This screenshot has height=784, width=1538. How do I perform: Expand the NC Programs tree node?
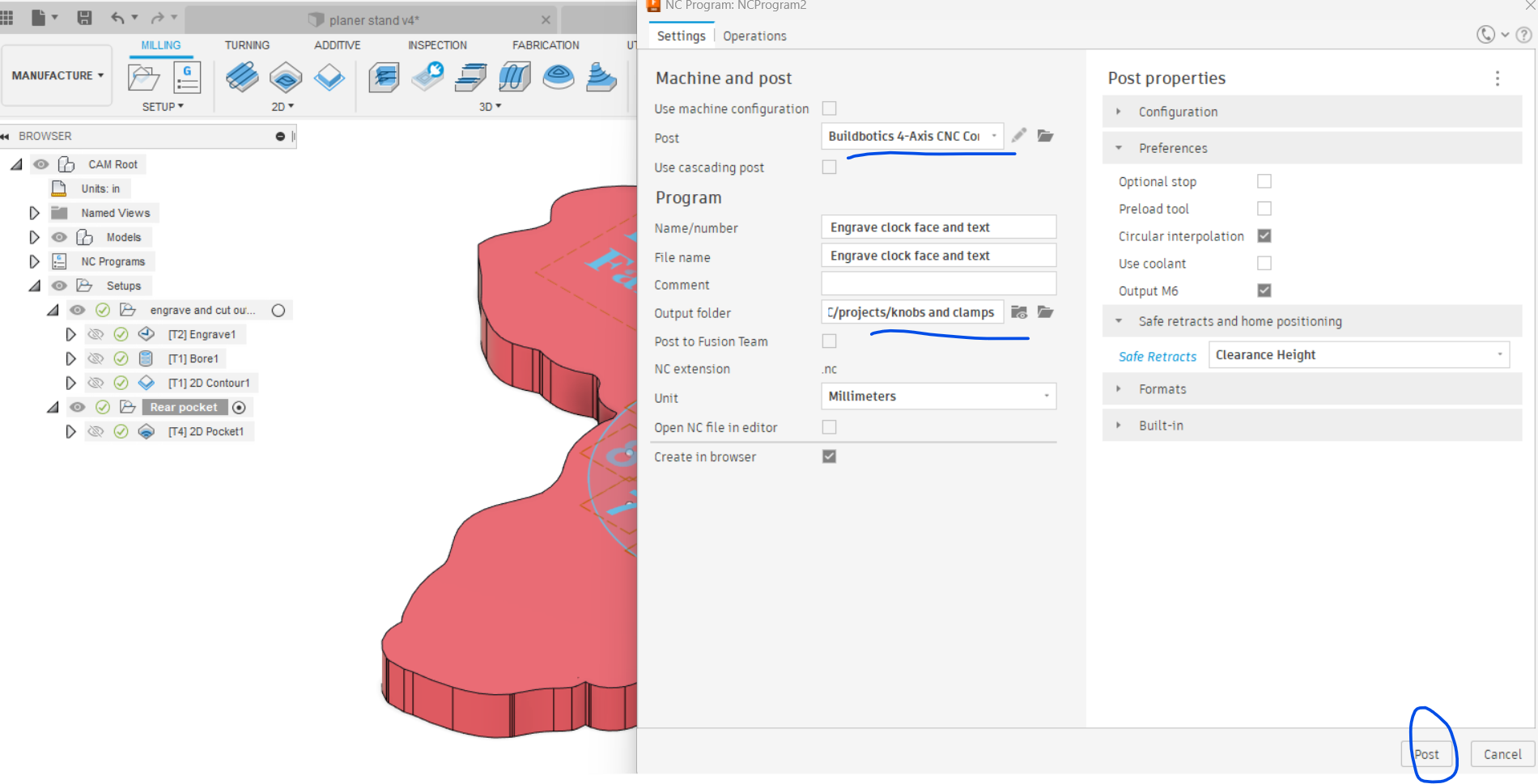pos(34,261)
